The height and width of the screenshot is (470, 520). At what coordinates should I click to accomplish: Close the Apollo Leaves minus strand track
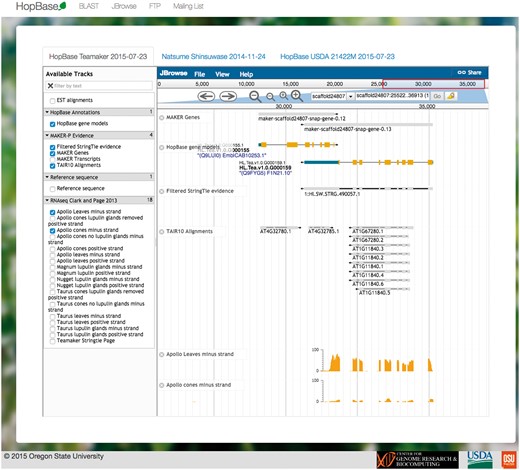pos(162,354)
